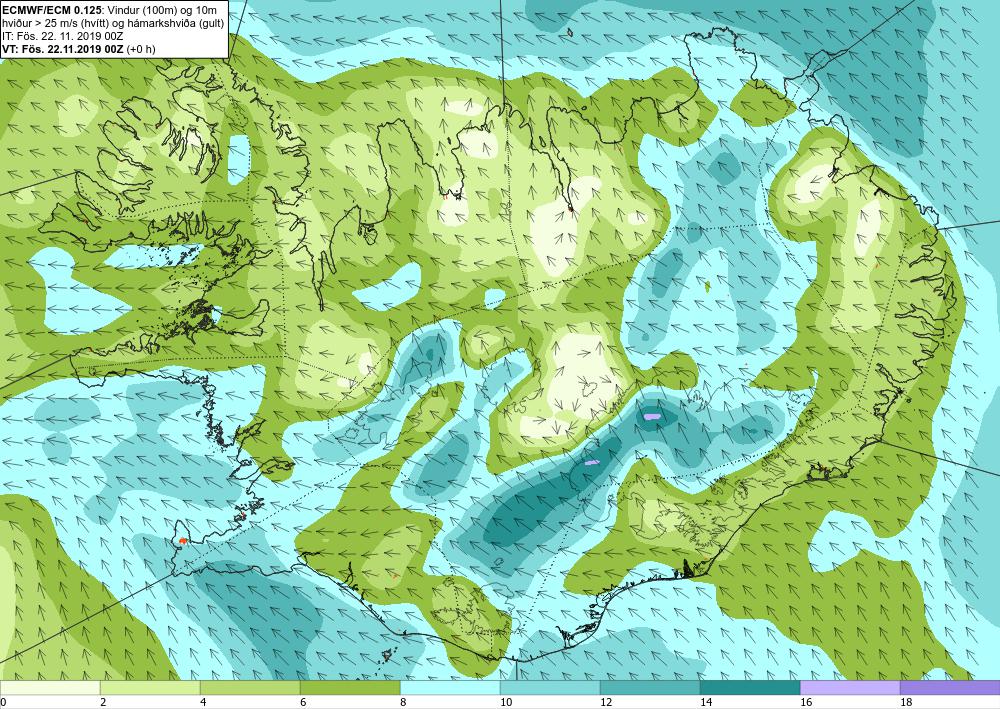The width and height of the screenshot is (1000, 709).
Task: Click the light teal 10-12 legend swatch
Action: 550,687
